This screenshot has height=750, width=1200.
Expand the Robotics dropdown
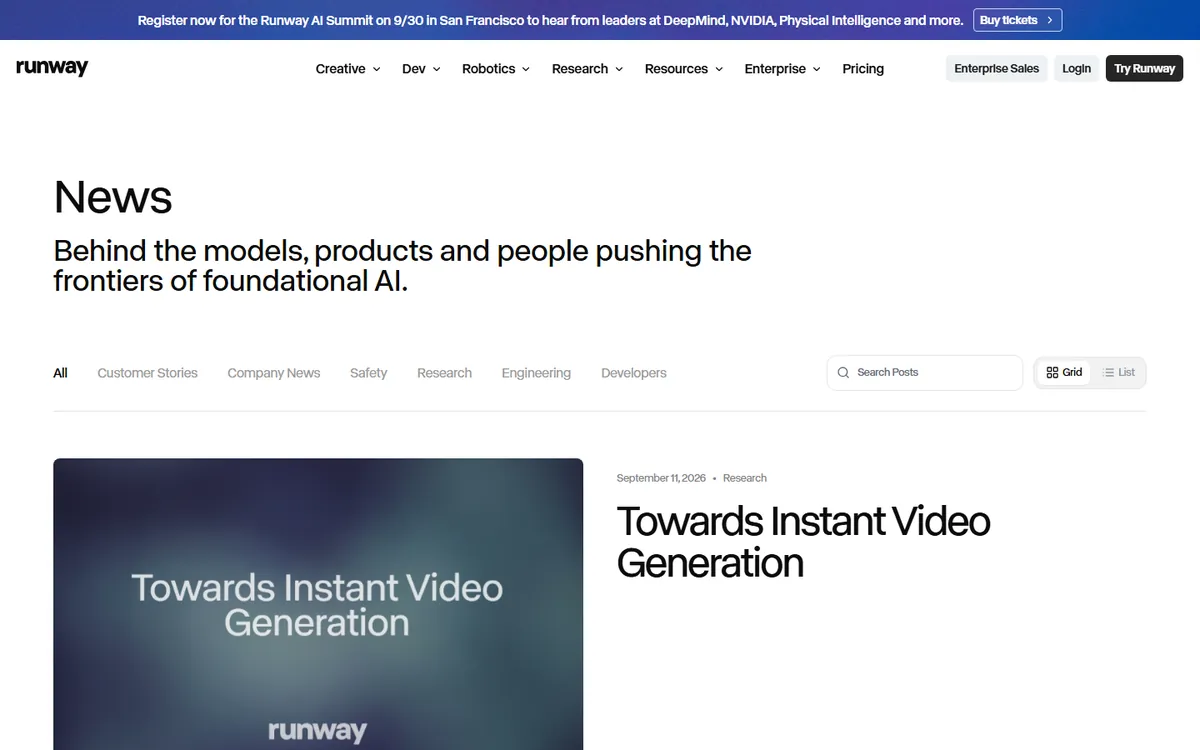(496, 69)
